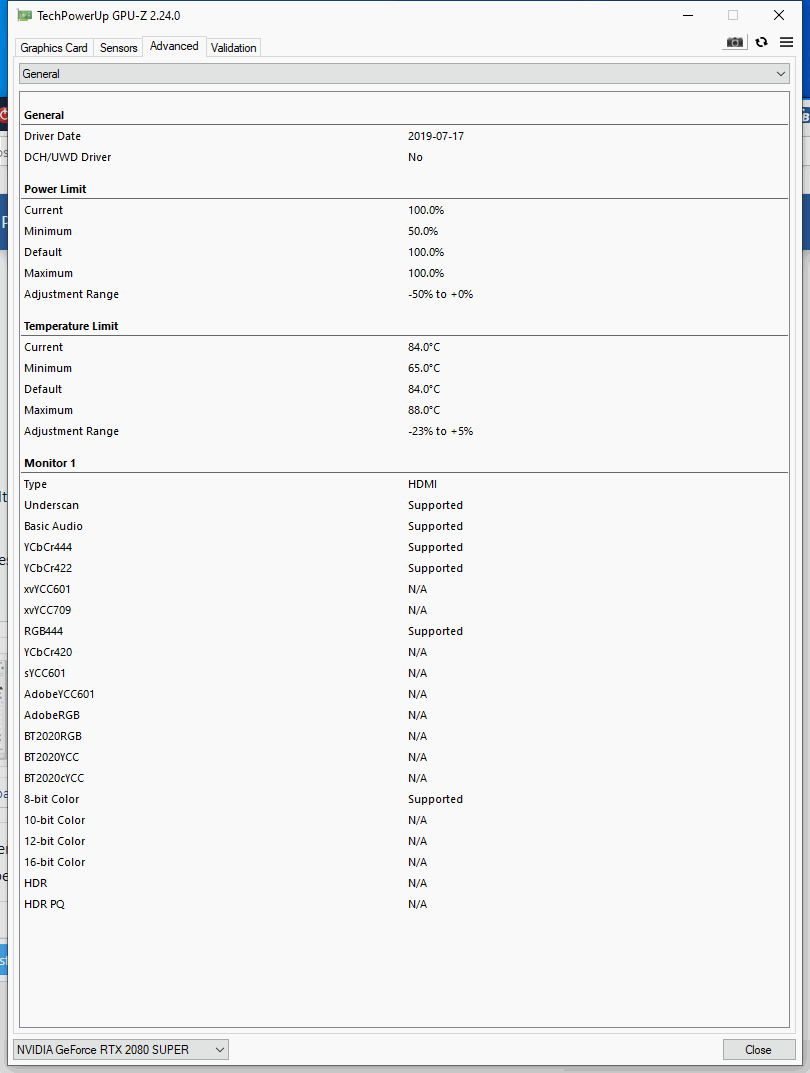Select the monitor Type value HDMI

(422, 484)
